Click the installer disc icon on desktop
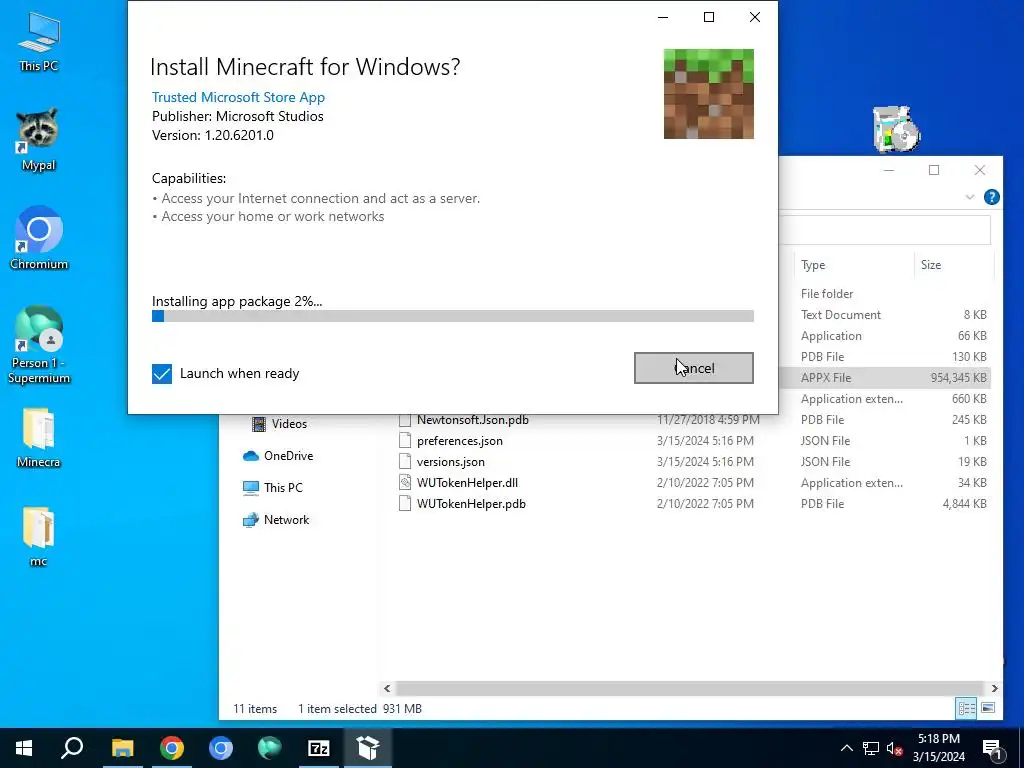Screen dimensions: 1024x768 896,129
